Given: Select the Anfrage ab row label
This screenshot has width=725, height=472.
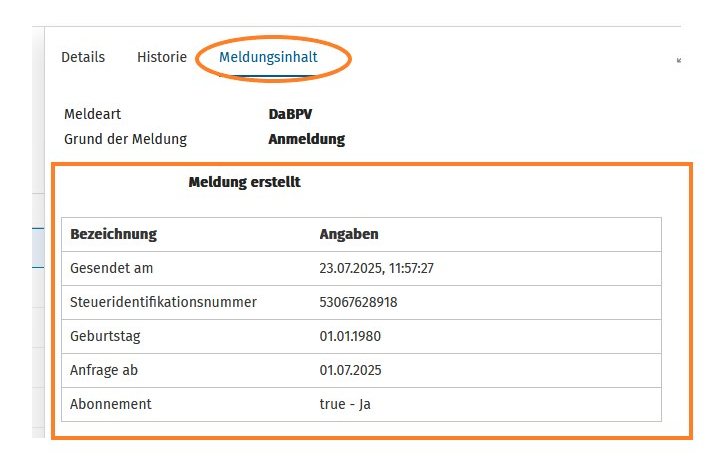Looking at the screenshot, I should tap(104, 370).
